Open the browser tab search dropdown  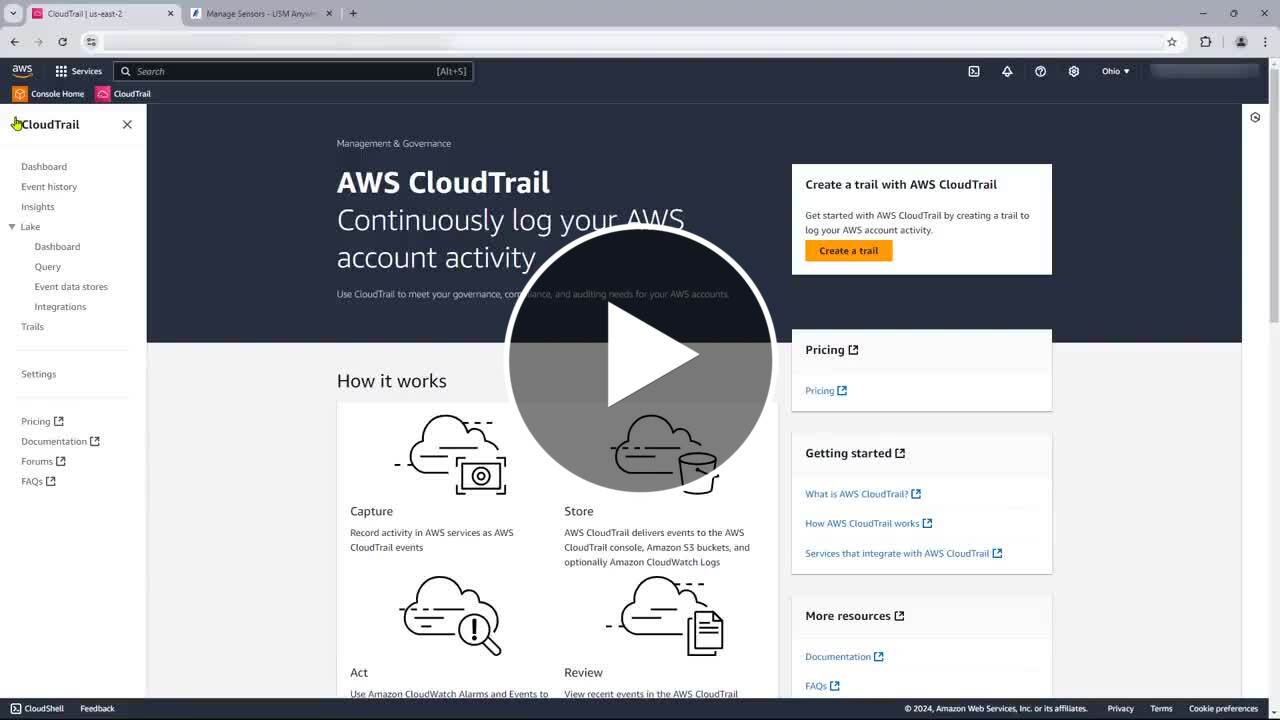click(x=13, y=13)
